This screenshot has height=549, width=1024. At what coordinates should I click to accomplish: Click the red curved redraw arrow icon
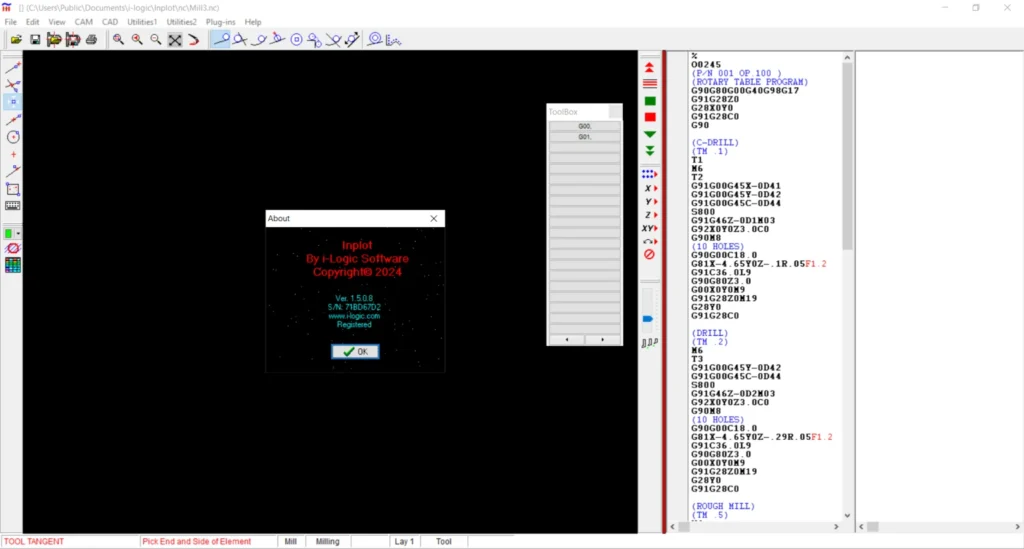(193, 40)
